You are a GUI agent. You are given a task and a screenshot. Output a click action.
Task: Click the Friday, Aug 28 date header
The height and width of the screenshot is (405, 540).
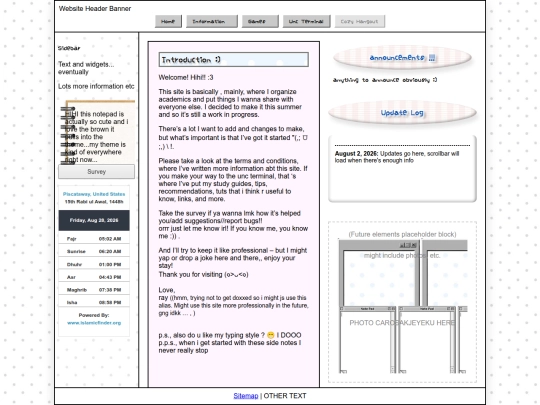94,220
